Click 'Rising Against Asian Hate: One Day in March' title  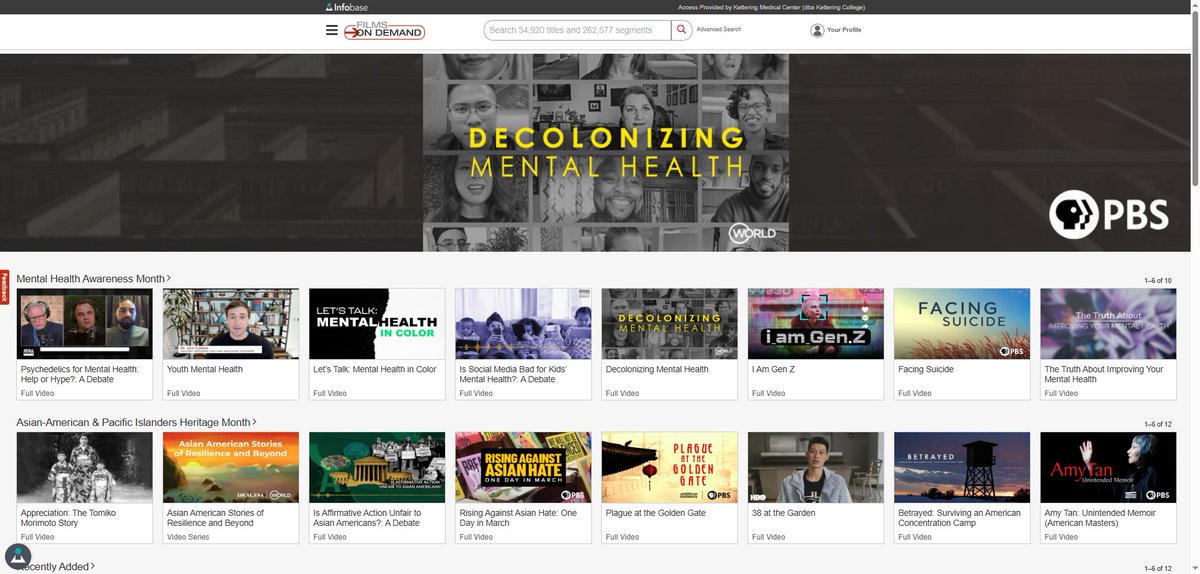click(518, 518)
